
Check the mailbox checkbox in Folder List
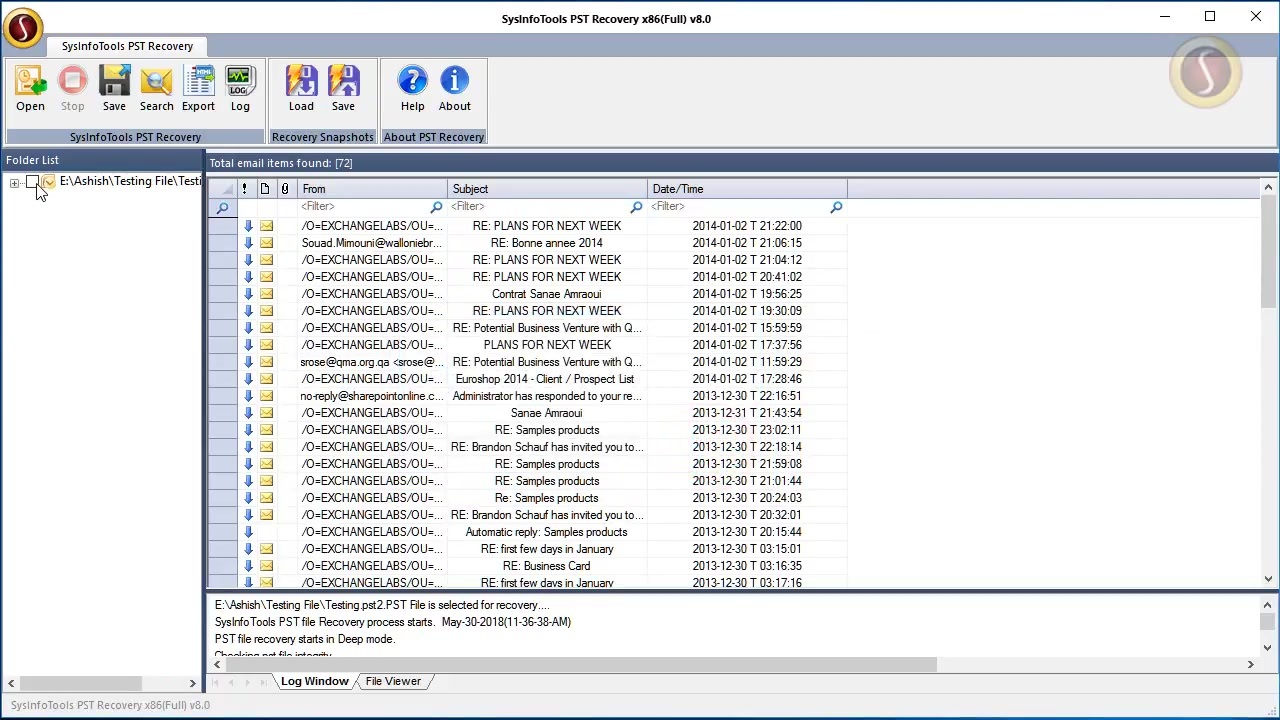[x=33, y=181]
